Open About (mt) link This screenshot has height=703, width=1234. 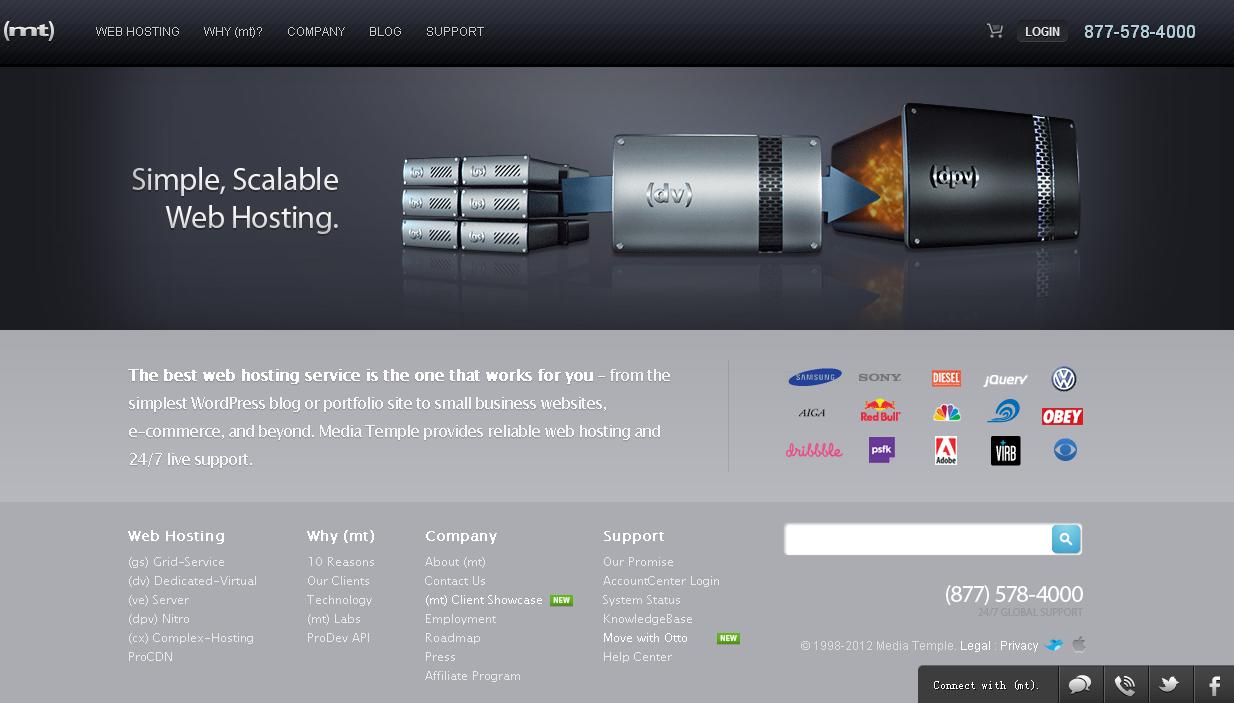coord(455,562)
